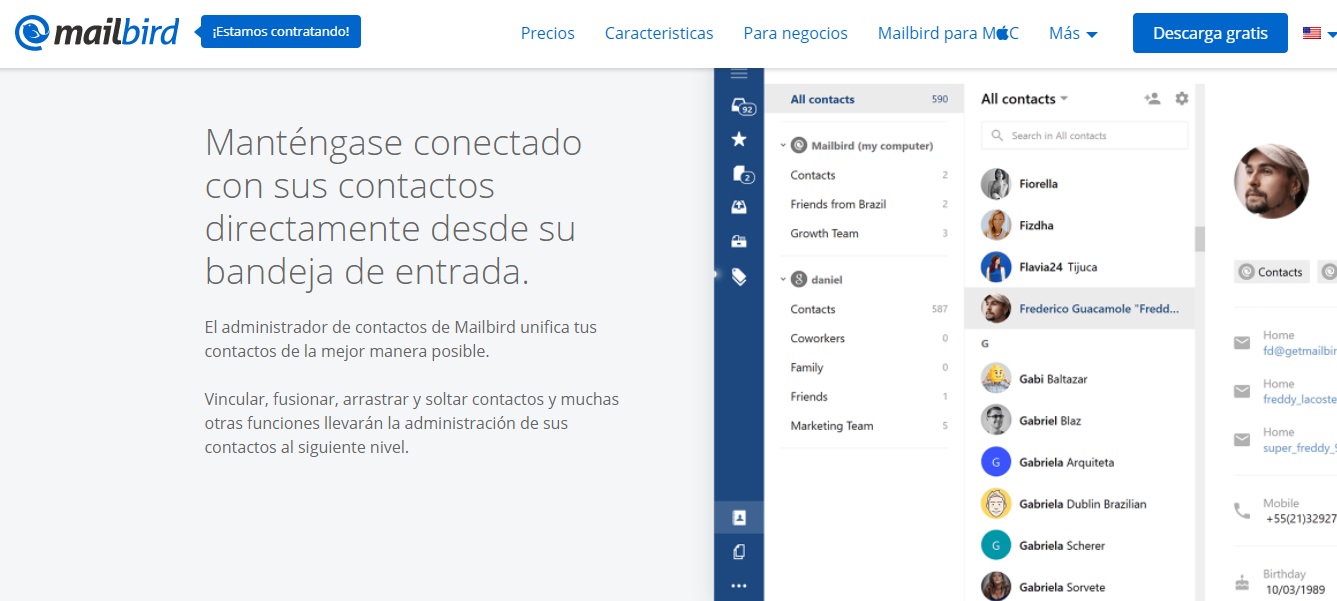Select contact Gabriela Dublin Brazilian
Image resolution: width=1337 pixels, height=601 pixels.
[1080, 504]
